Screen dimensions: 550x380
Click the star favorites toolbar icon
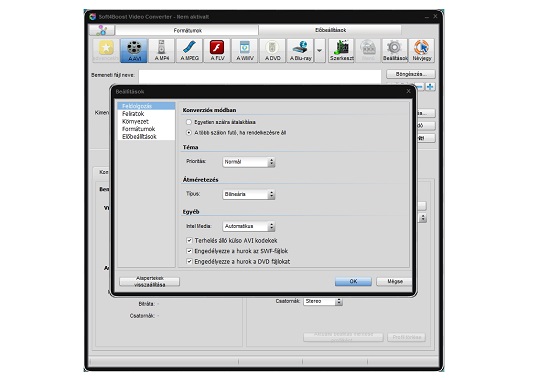(106, 51)
